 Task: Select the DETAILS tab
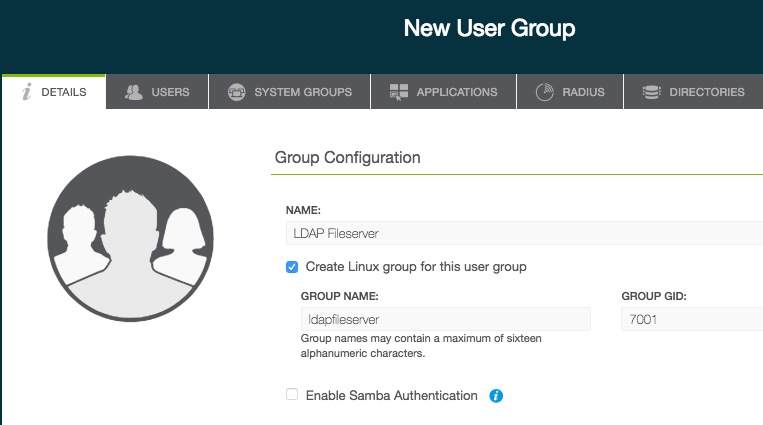(x=54, y=92)
